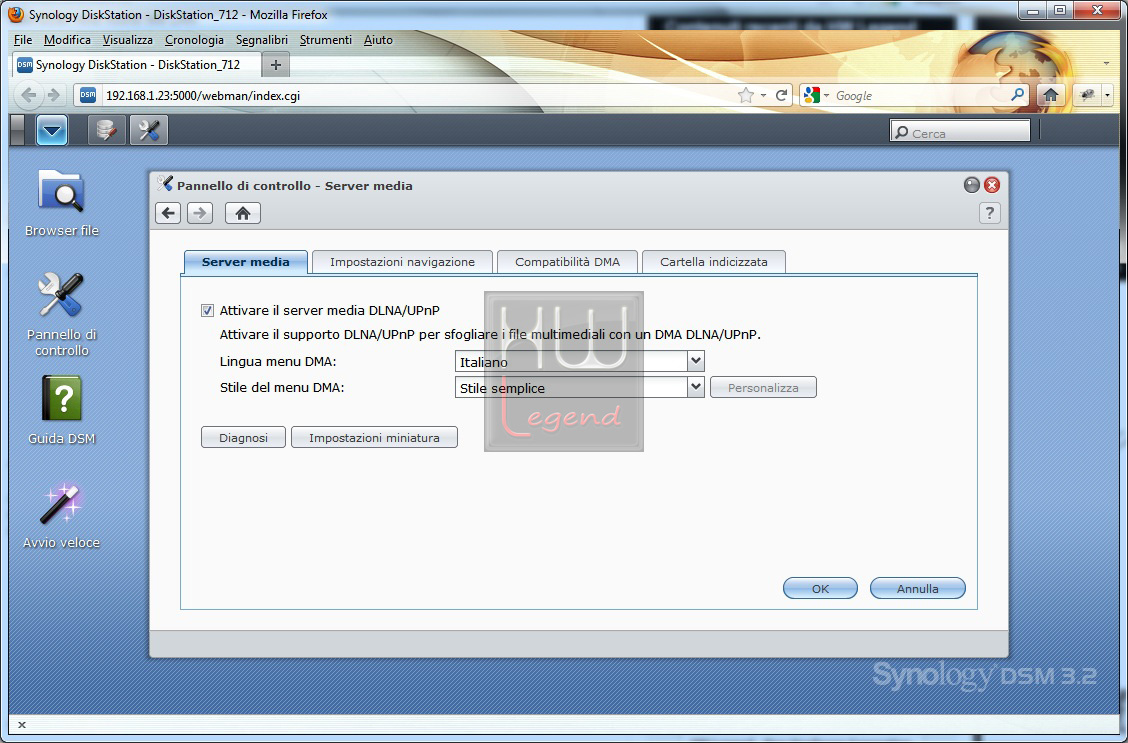
Task: Click the Firefox address bar
Action: tap(417, 96)
